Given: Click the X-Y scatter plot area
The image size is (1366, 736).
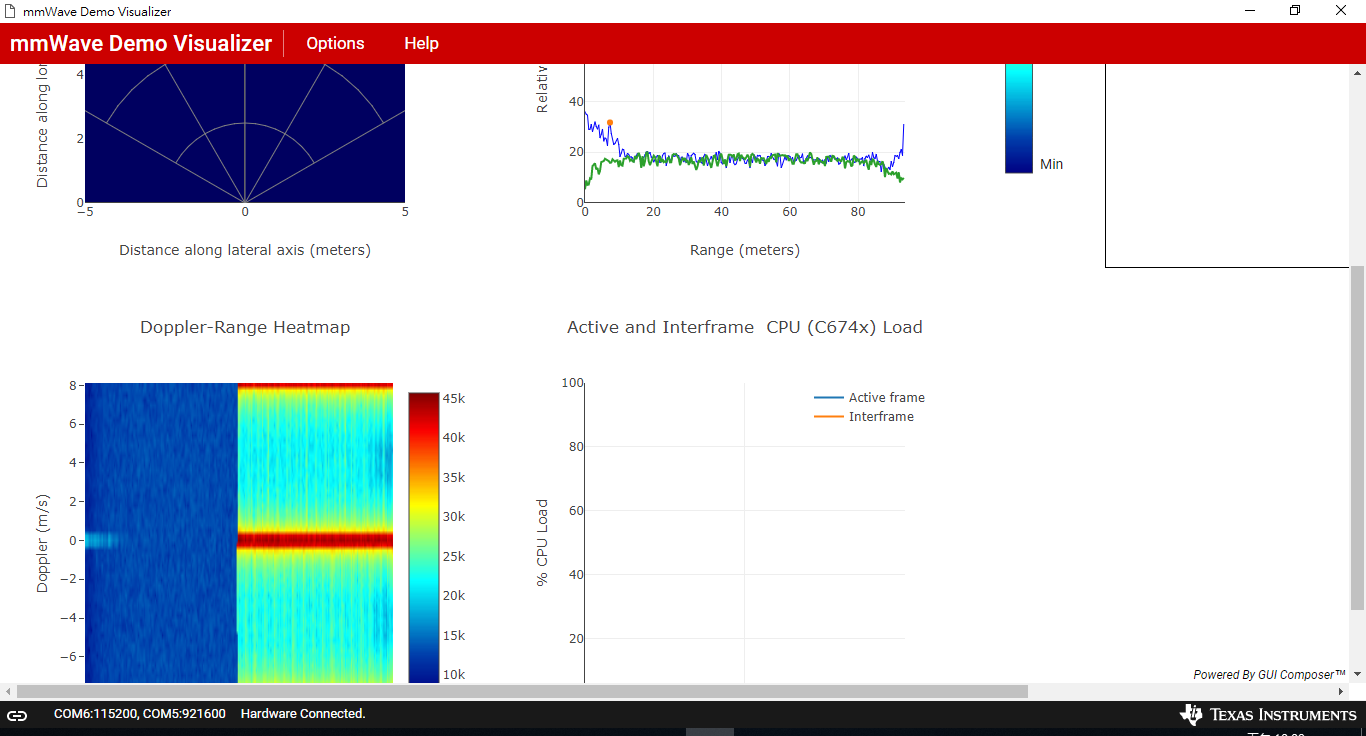Looking at the screenshot, I should point(245,133).
